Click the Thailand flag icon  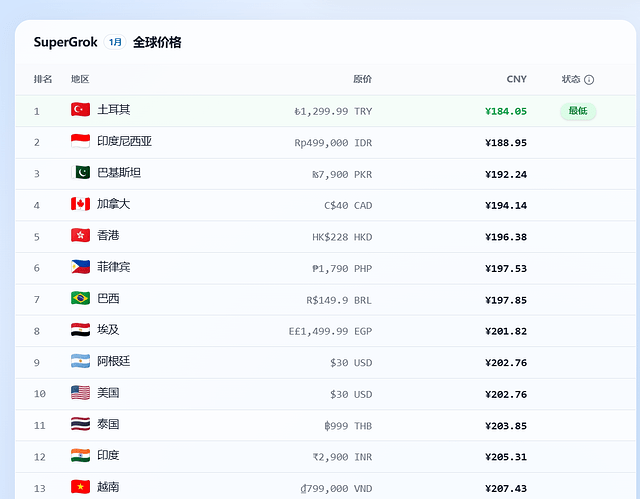coord(80,424)
